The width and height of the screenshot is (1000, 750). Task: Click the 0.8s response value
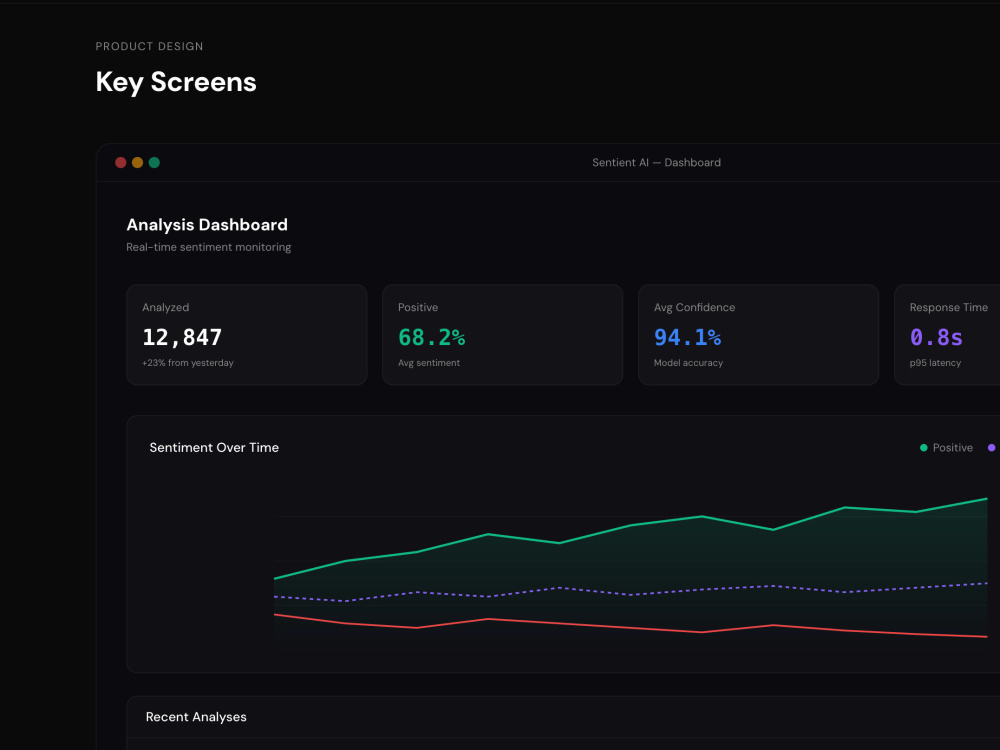936,337
